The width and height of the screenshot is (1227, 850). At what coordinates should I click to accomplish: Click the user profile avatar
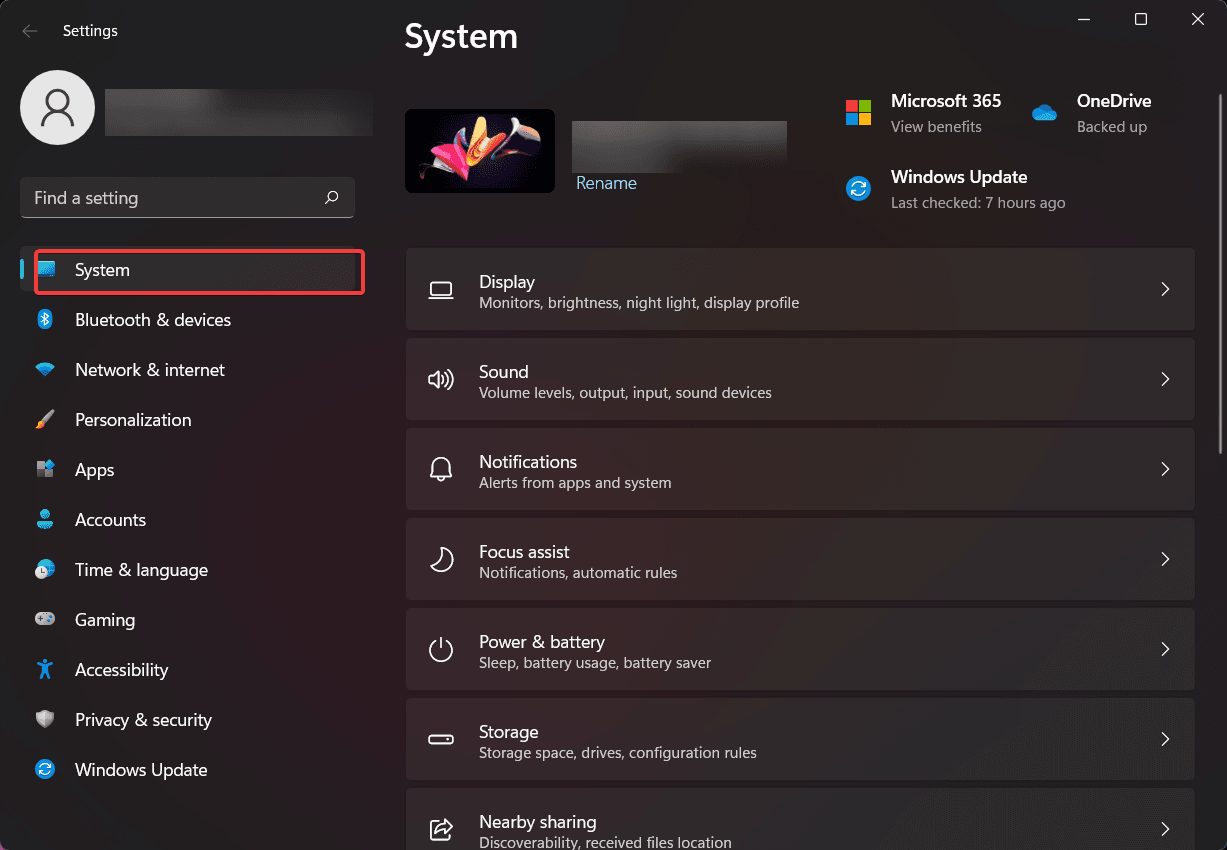click(58, 107)
